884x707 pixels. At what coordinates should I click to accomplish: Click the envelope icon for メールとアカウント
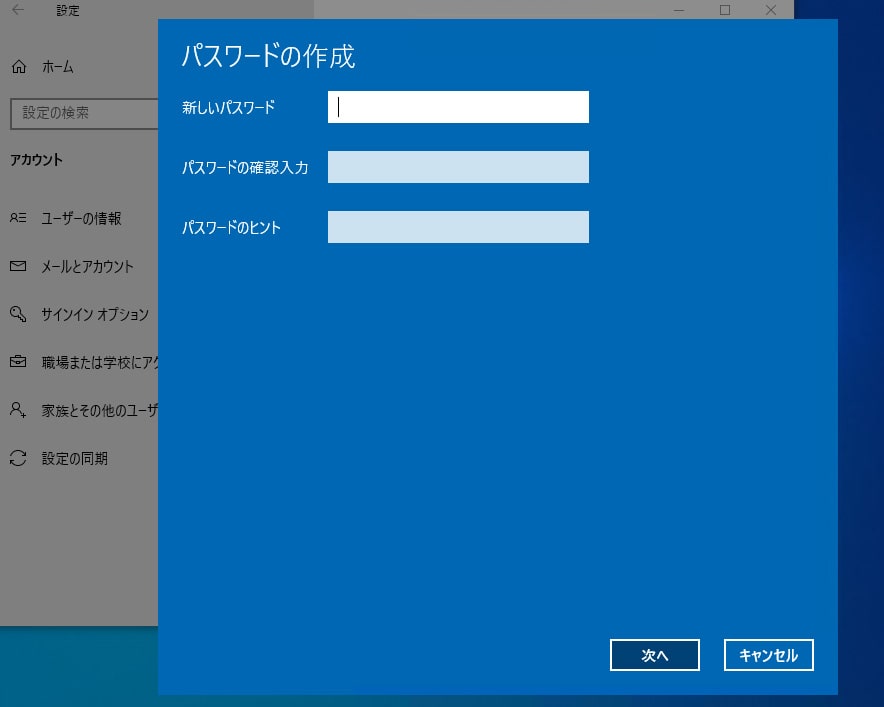[18, 266]
